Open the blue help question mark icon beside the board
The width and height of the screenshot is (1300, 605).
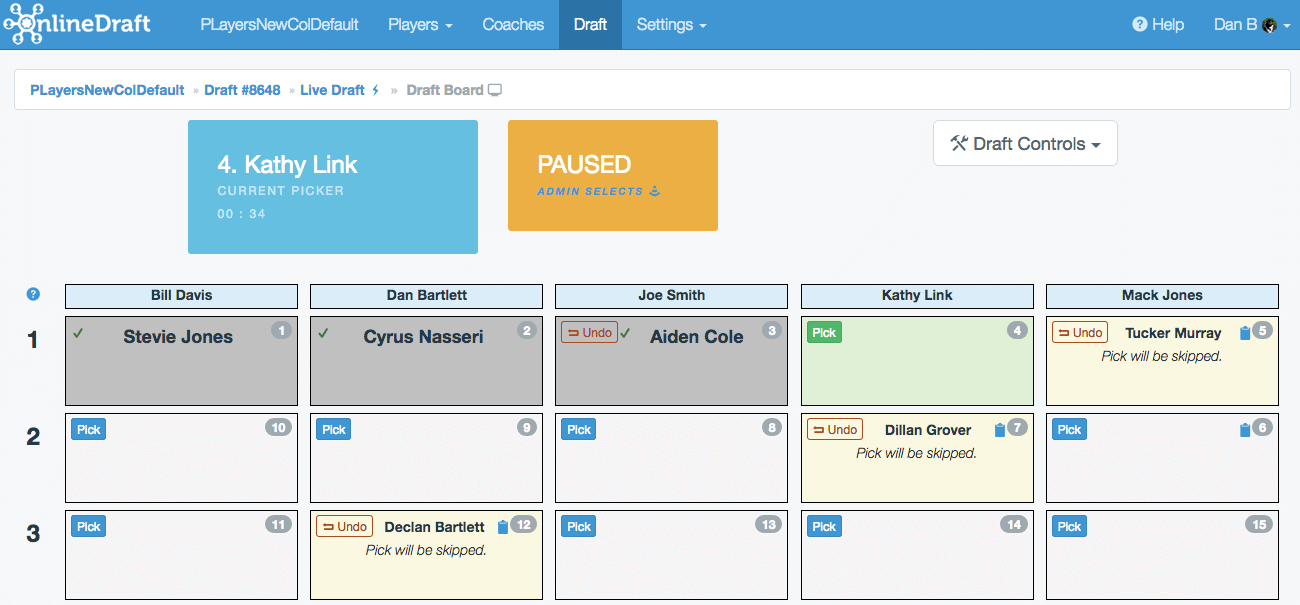[33, 294]
